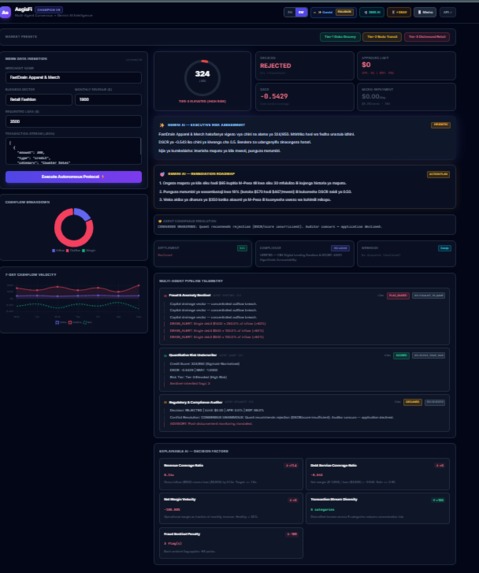Click Regulatory & Compliance Auditor status dot
Image resolution: width=479 pixels, height=573 pixels.
165,402
